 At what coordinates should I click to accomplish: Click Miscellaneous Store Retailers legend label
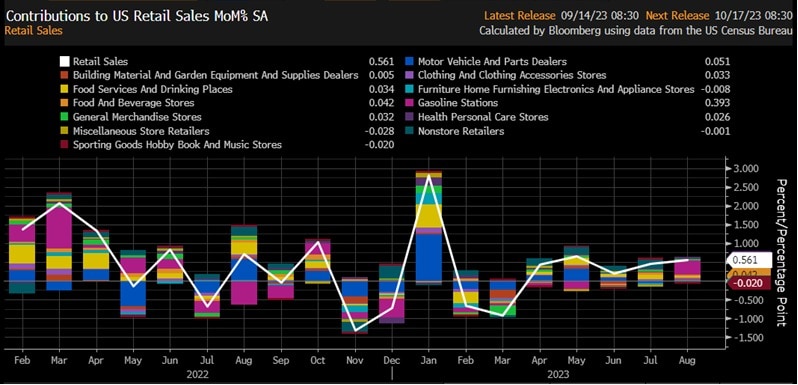click(x=141, y=131)
